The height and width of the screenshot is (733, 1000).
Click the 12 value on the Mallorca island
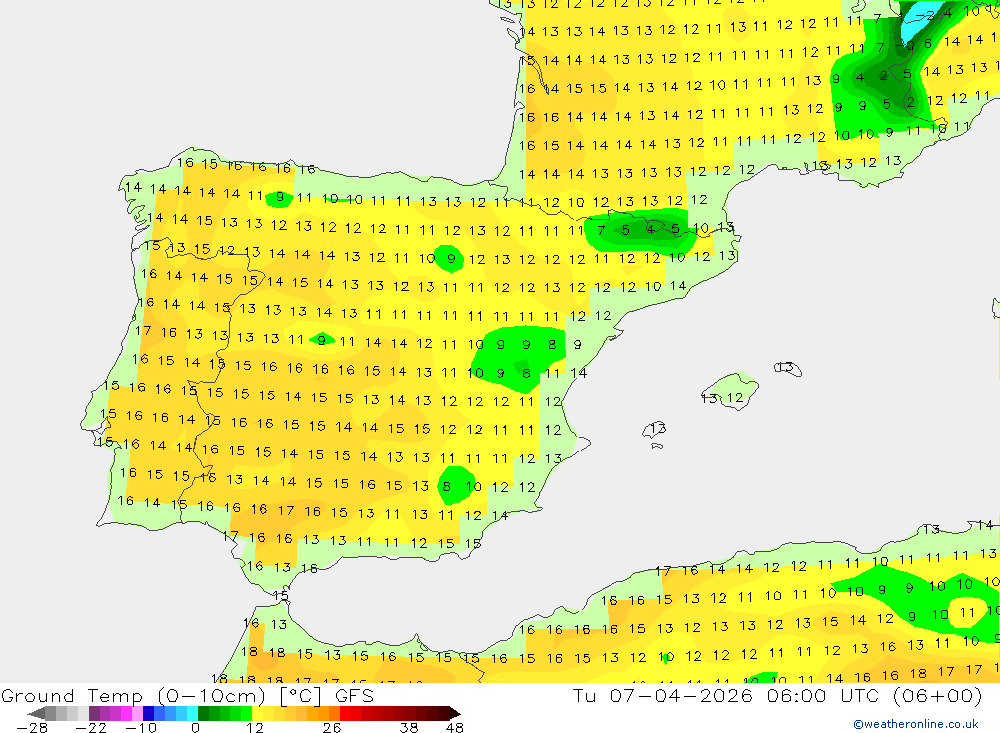735,397
